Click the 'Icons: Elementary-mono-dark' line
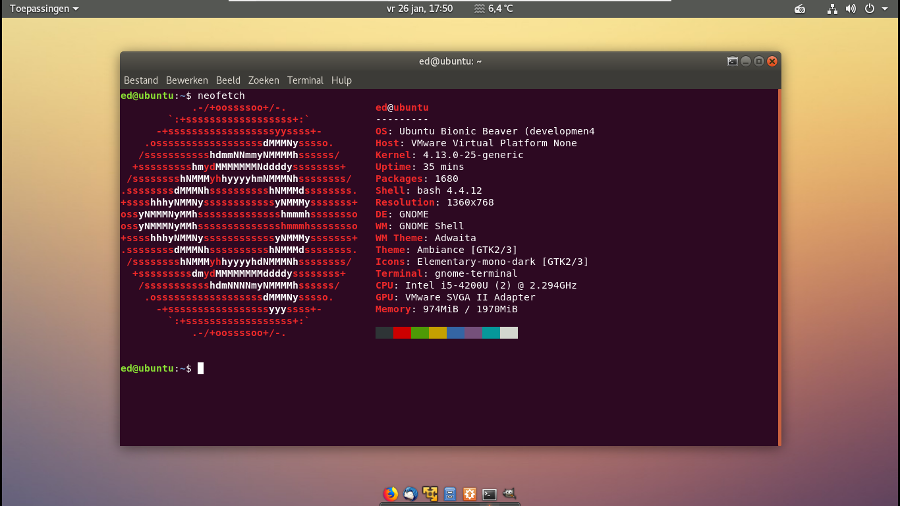This screenshot has height=506, width=900. (x=482, y=262)
